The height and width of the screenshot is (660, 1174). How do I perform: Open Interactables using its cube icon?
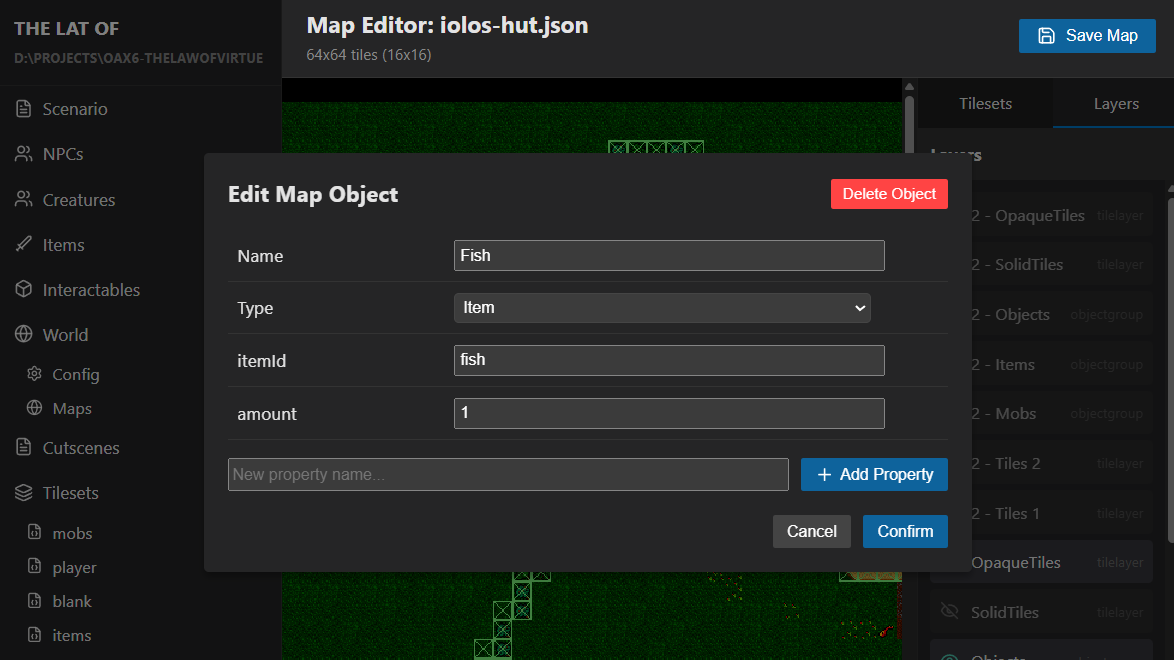[x=23, y=289]
